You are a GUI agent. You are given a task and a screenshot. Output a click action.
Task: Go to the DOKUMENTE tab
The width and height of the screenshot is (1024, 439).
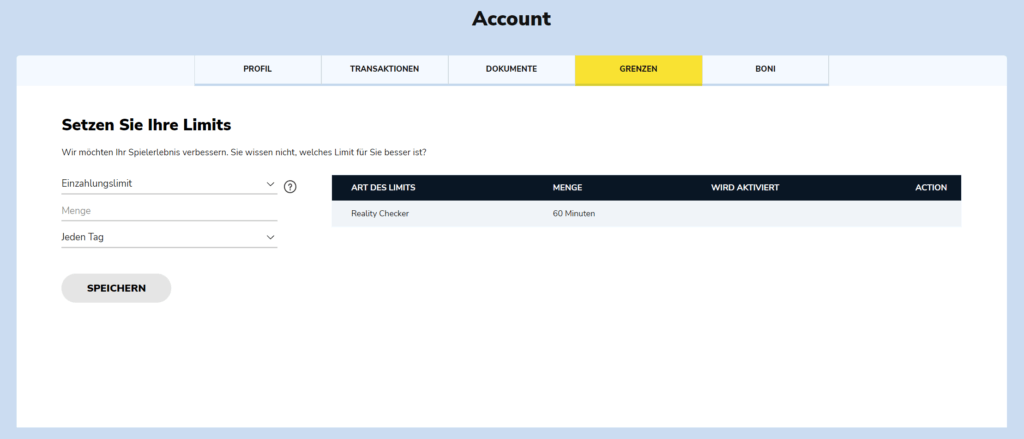tap(511, 69)
